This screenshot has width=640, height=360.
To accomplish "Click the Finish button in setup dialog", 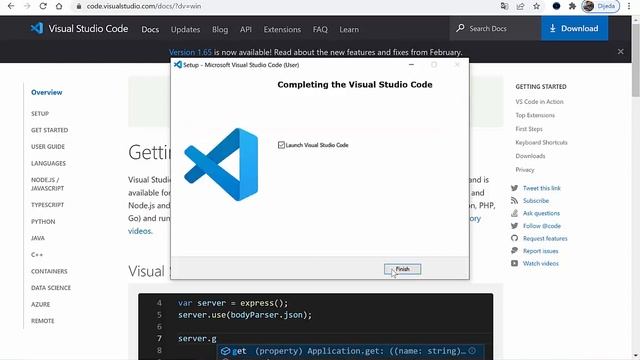I will (x=402, y=269).
